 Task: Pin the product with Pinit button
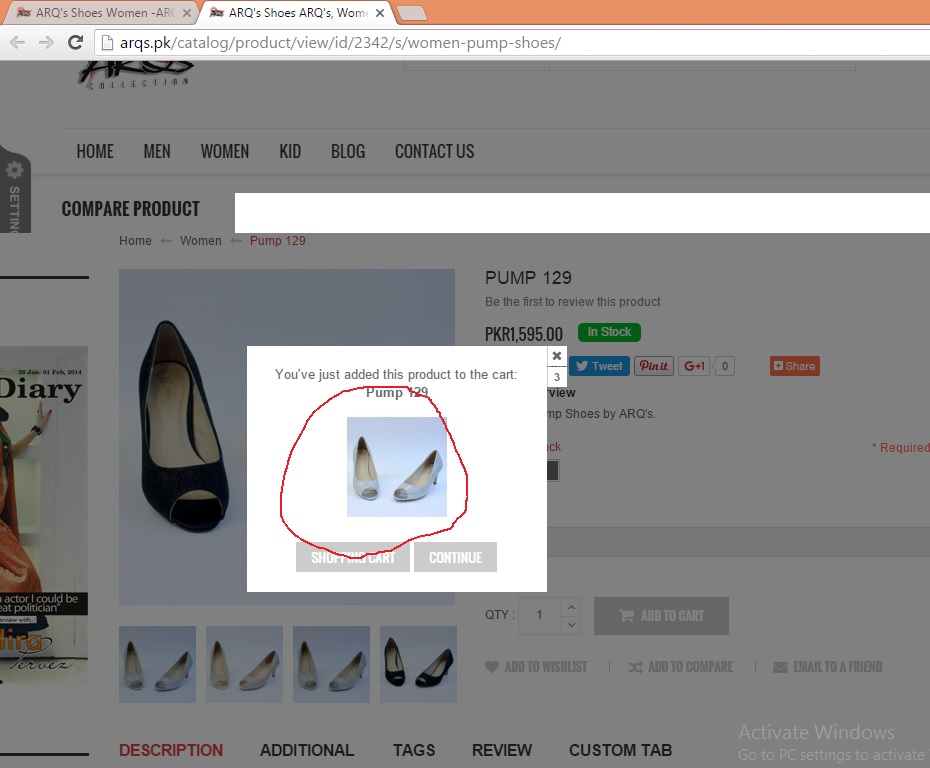[654, 366]
